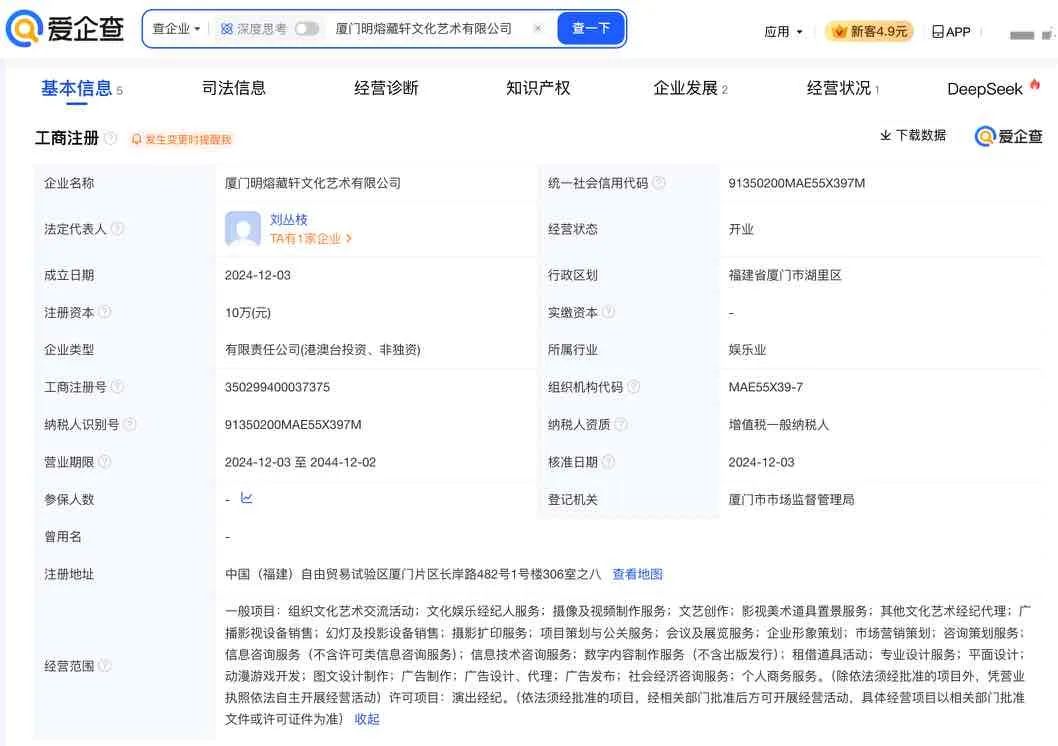Click the 参保人数 trend chart icon
This screenshot has width=1058, height=746.
[x=247, y=498]
